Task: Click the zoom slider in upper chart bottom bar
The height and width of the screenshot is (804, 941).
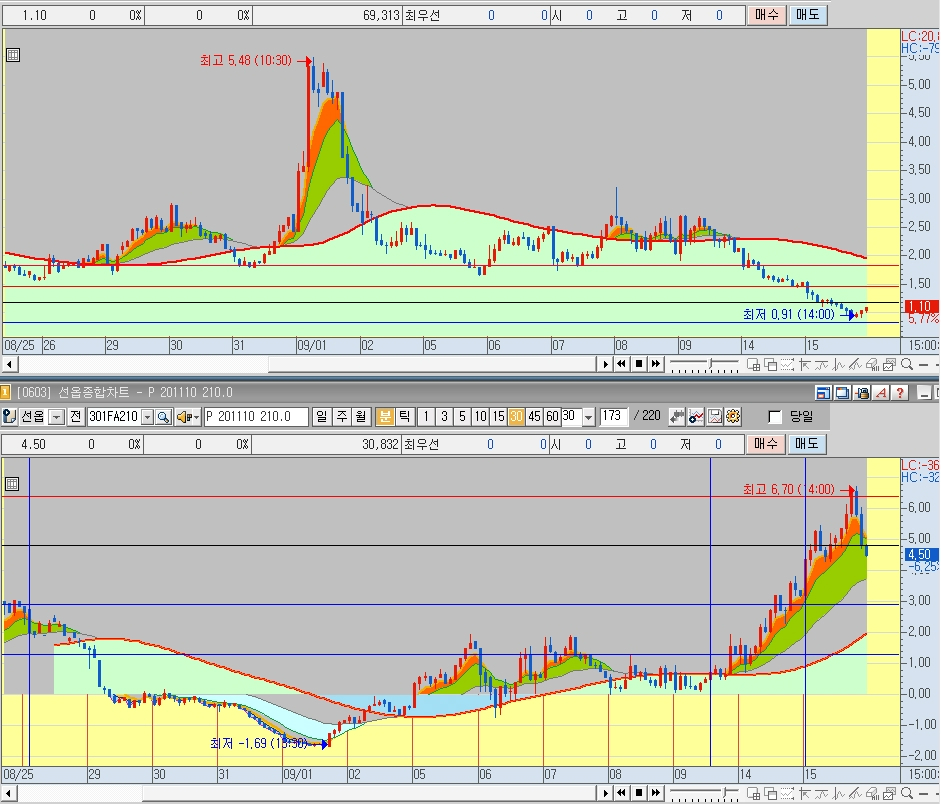Action: click(x=710, y=363)
